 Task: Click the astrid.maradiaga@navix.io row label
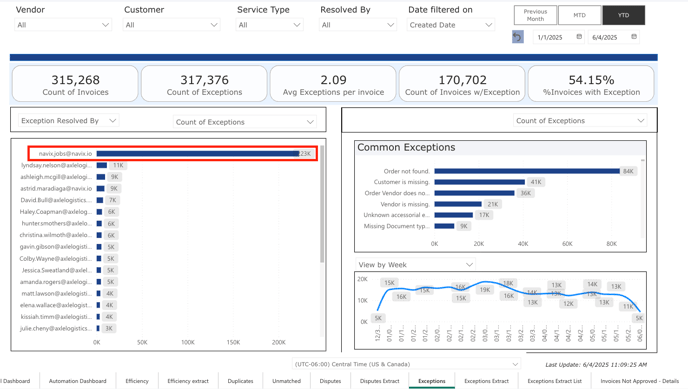click(56, 189)
